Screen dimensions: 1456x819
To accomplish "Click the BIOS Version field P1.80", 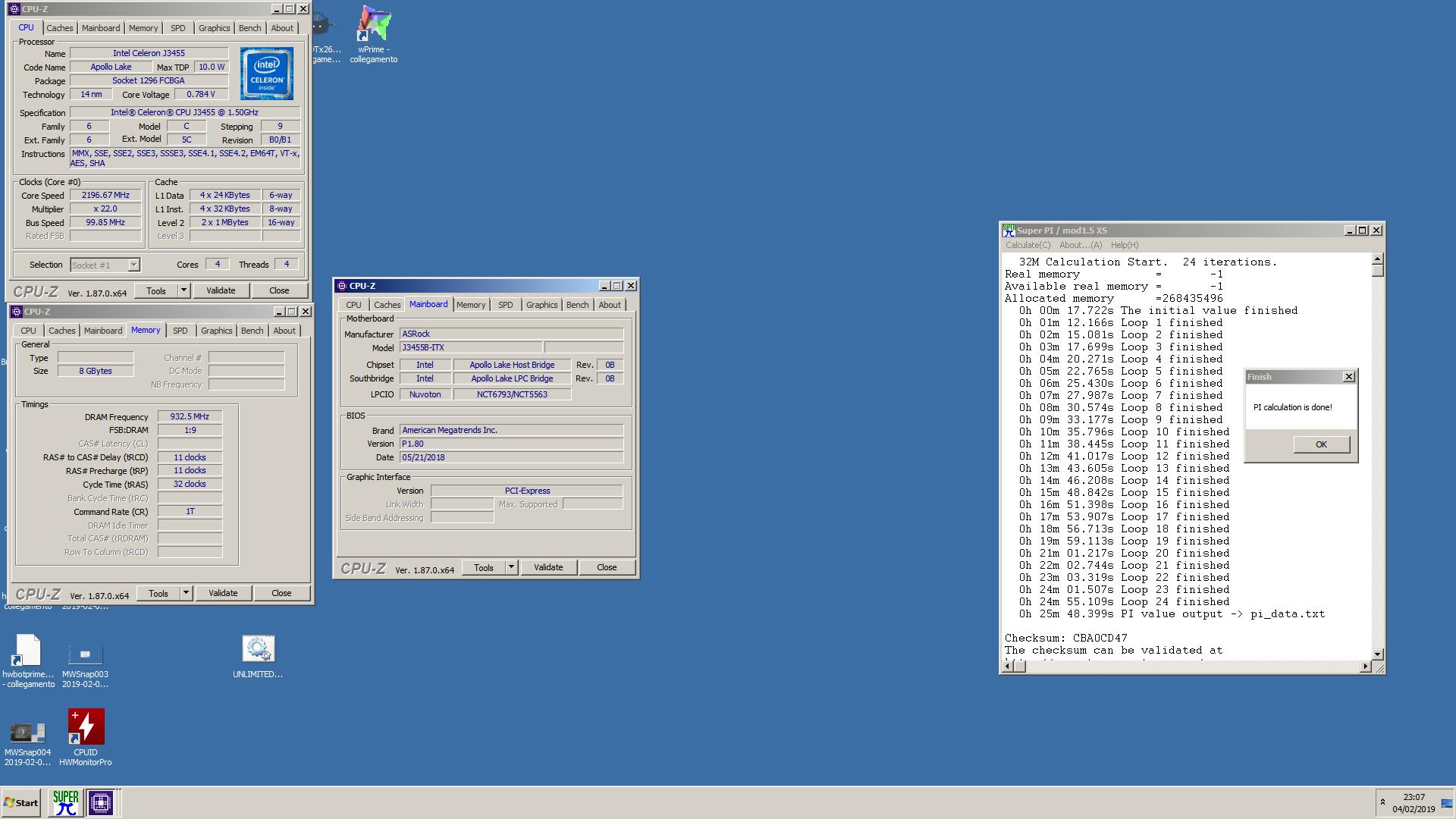I will (511, 444).
